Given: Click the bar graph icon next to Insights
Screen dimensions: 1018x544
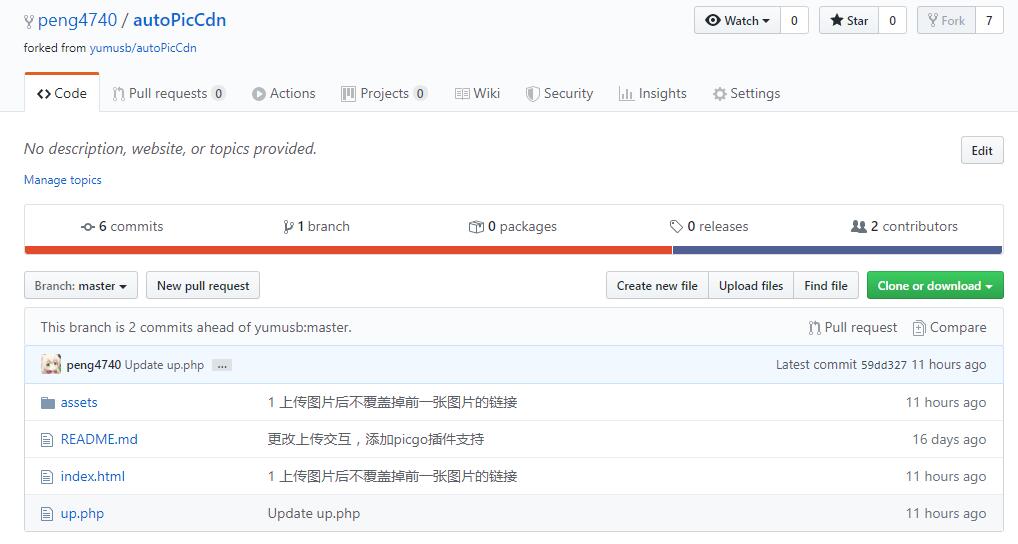Looking at the screenshot, I should pyautogui.click(x=626, y=94).
